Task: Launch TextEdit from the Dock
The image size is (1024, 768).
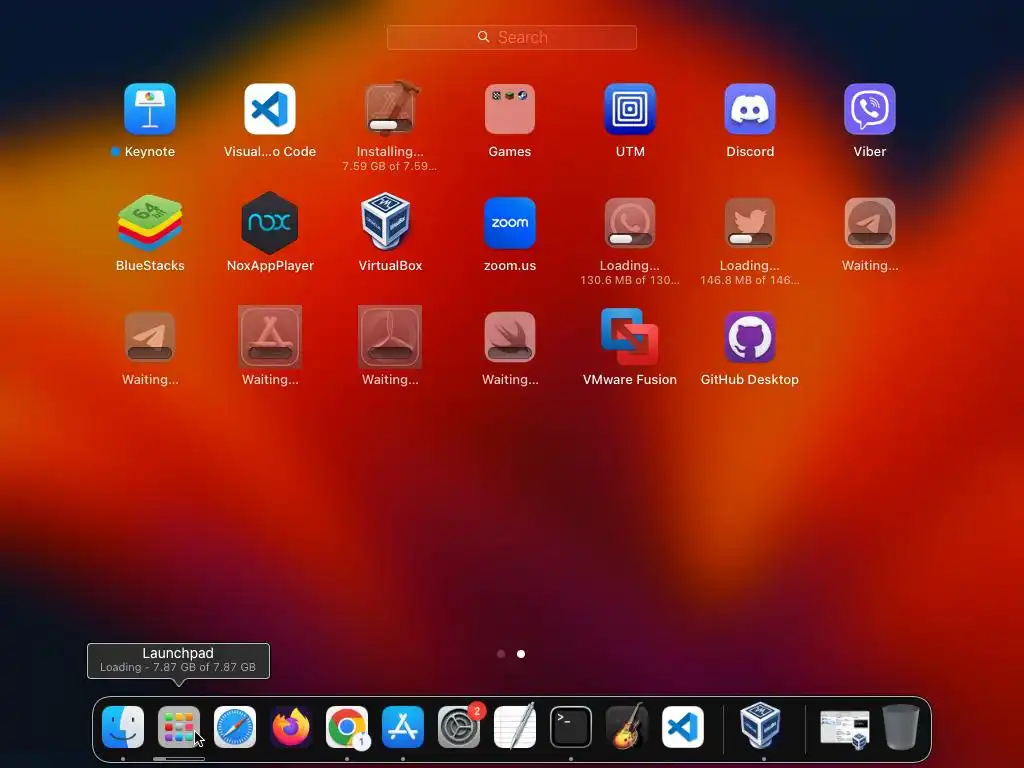Action: [x=515, y=727]
